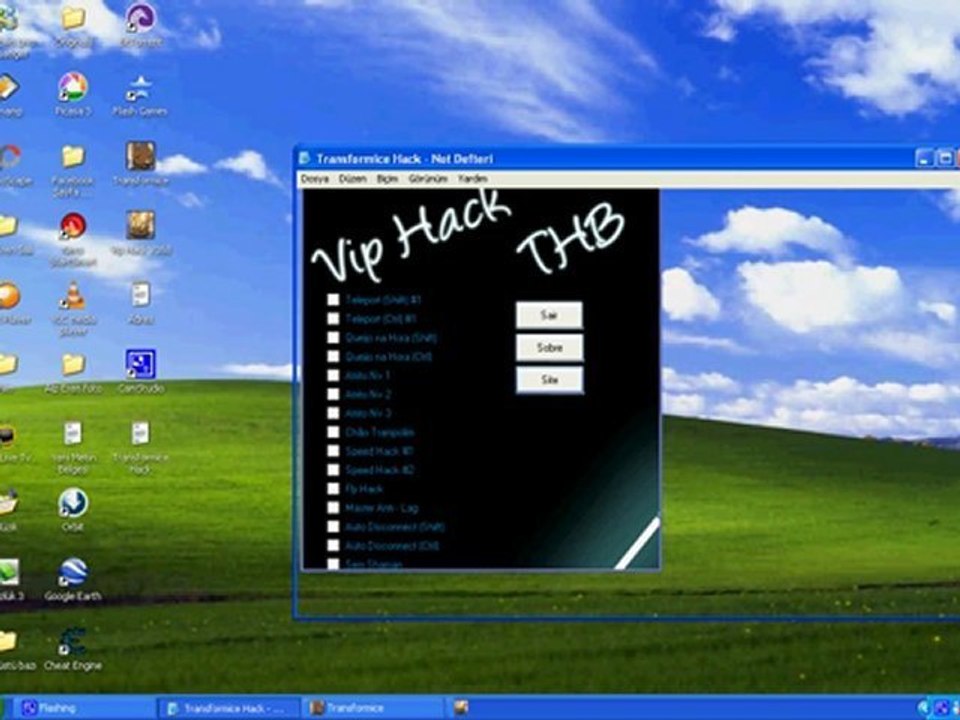This screenshot has height=720, width=960.
Task: Open the Google Earth desktop icon
Action: point(73,579)
